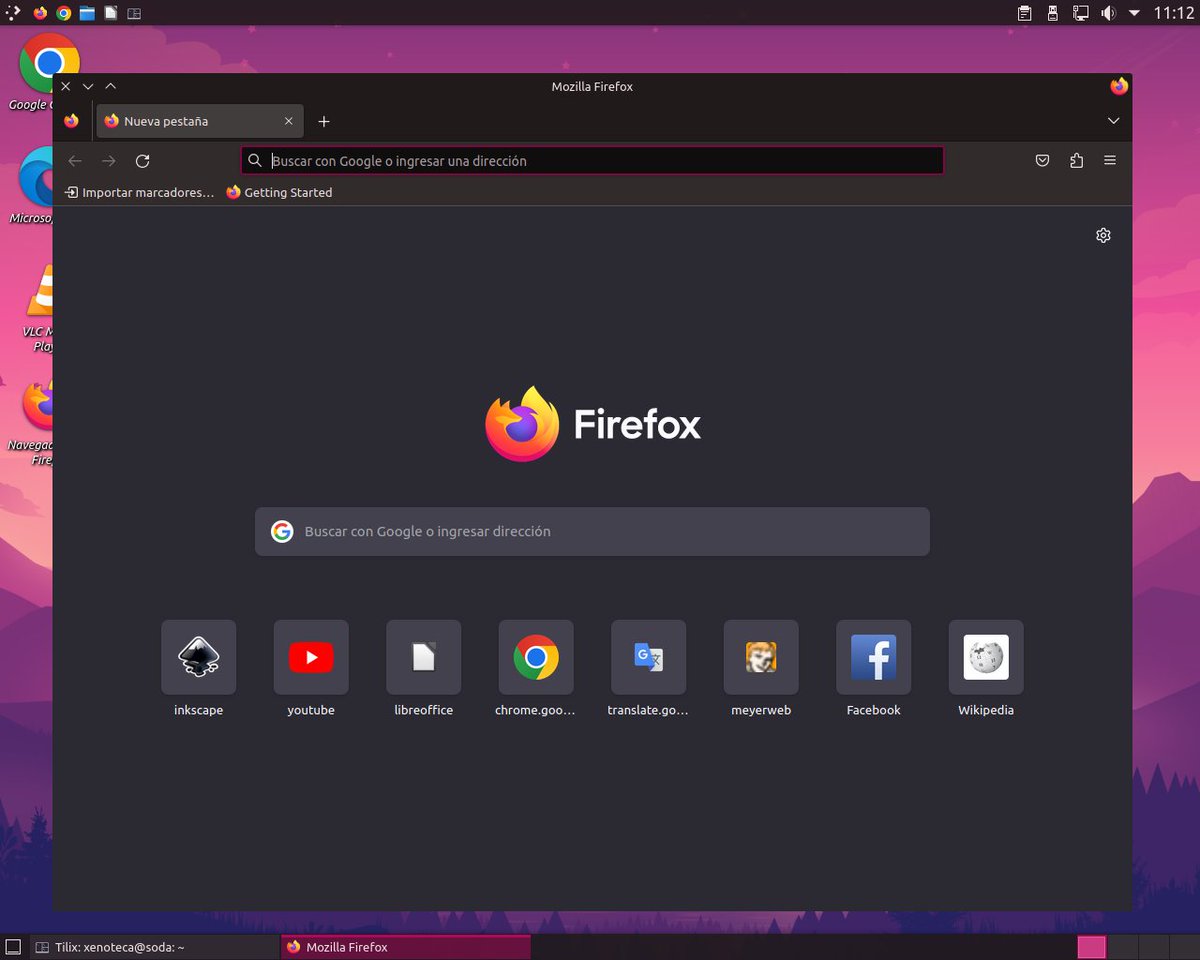Go forward using the forward arrow
Image resolution: width=1200 pixels, height=960 pixels.
109,161
